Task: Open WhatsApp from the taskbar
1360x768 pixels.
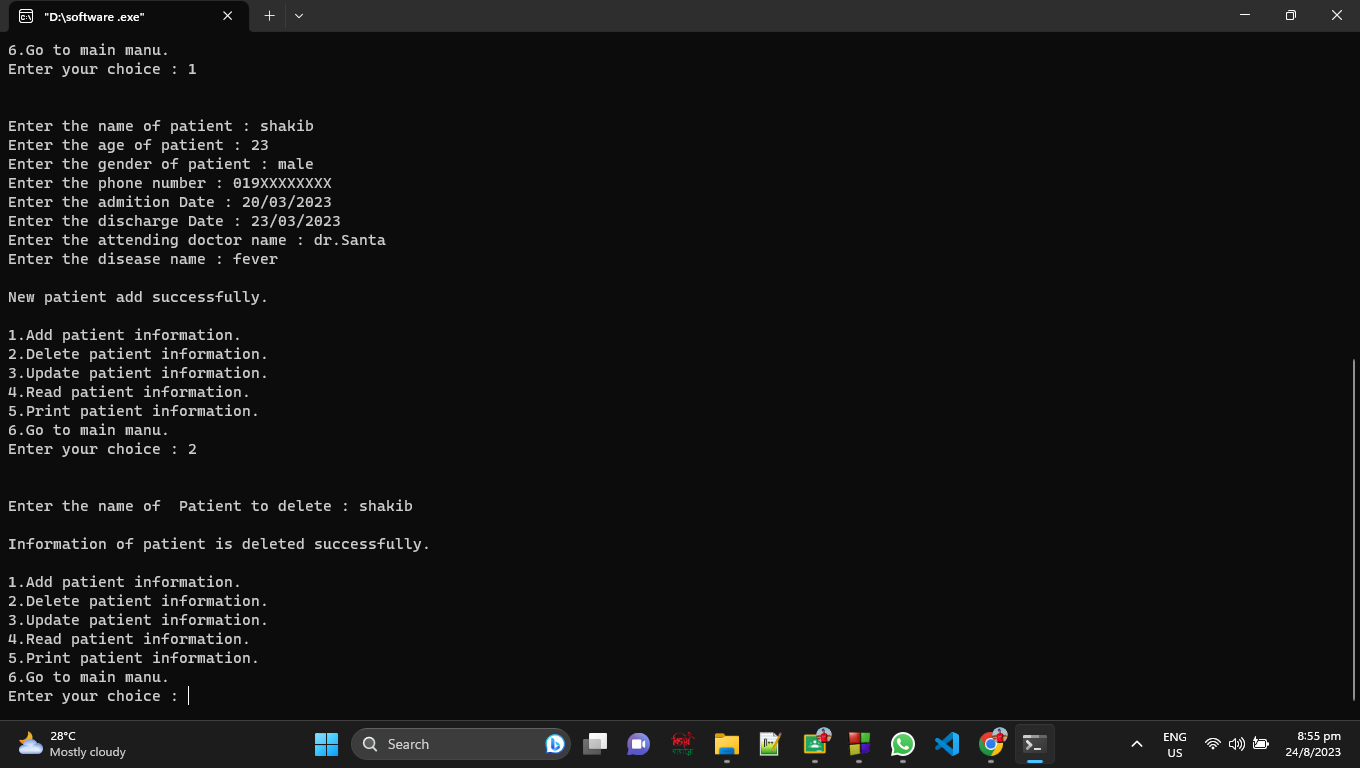Action: (903, 743)
